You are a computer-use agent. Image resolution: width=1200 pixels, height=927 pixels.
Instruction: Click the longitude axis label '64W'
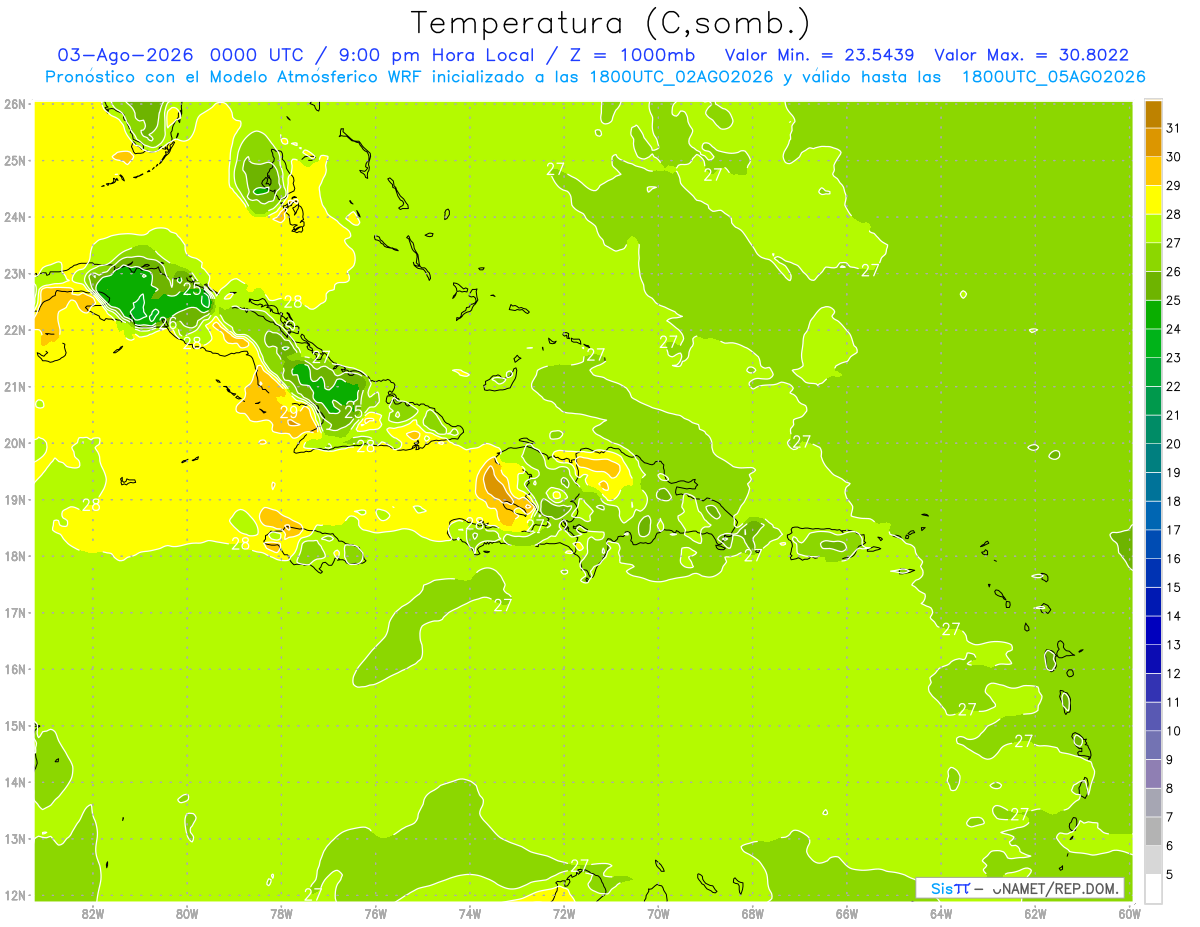[941, 913]
